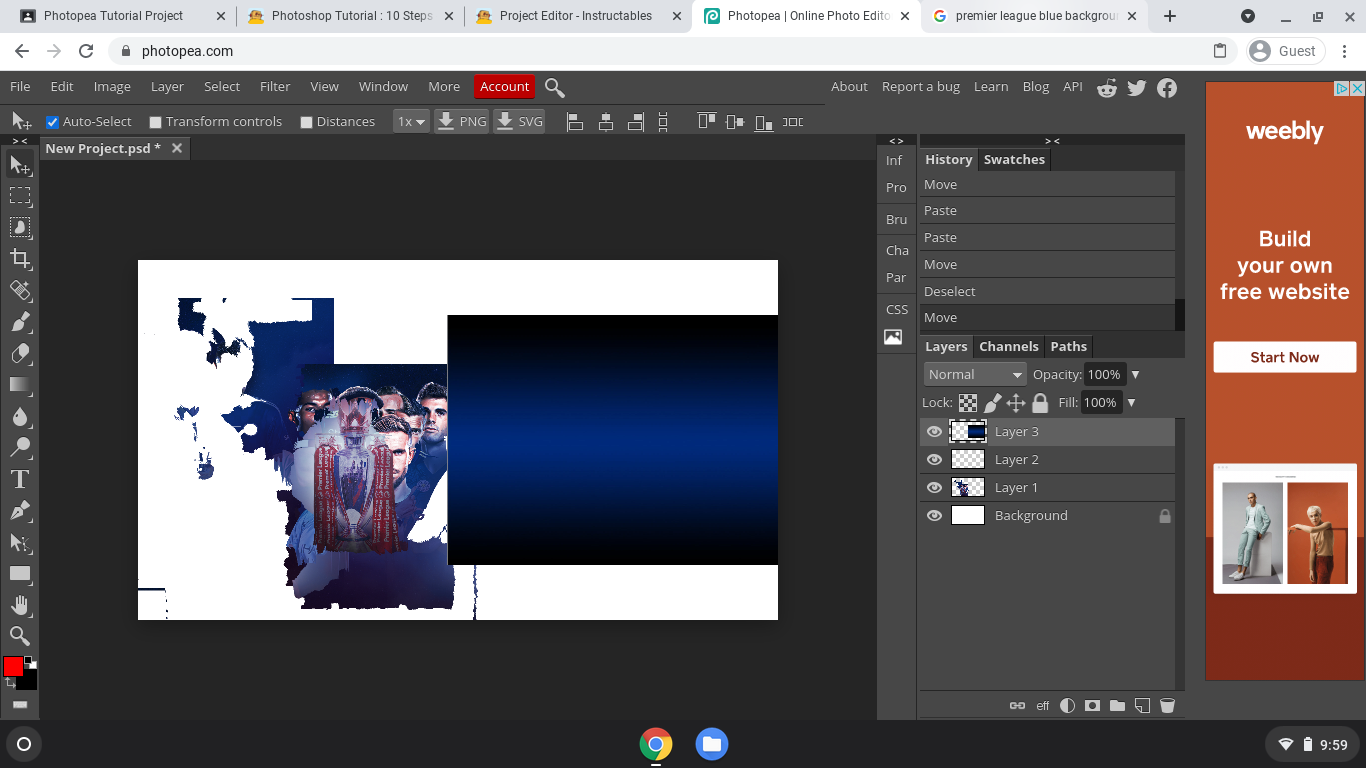
Task: Select the Crop tool
Action: pyautogui.click(x=20, y=259)
